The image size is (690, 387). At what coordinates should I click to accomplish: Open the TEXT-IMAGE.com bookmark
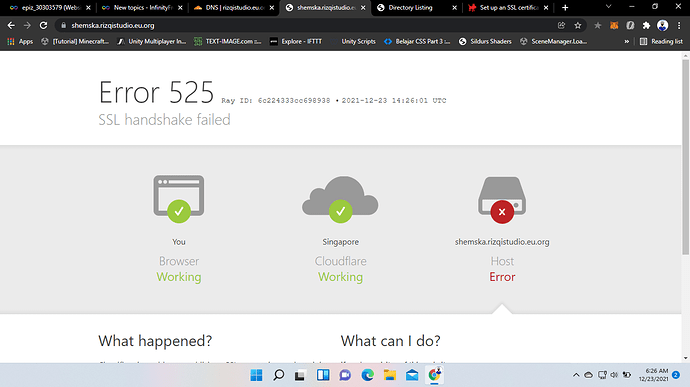(x=228, y=41)
